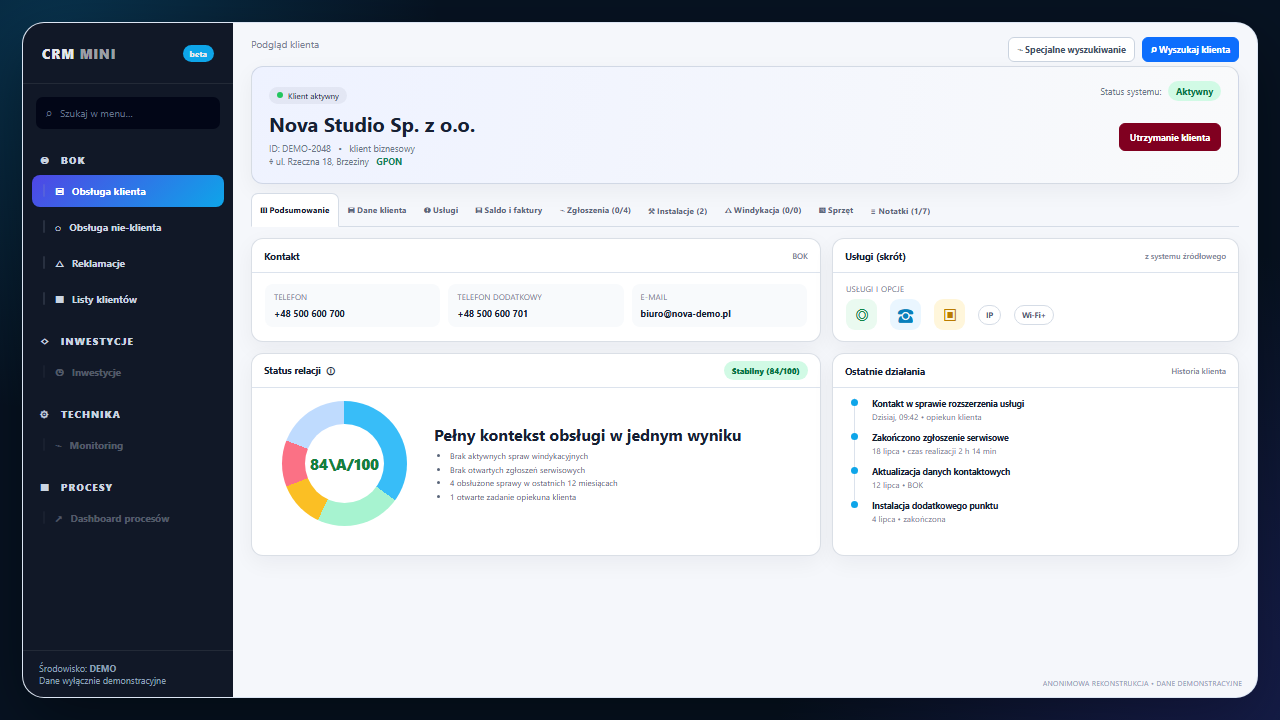Click the Listy klientów icon
Viewport: 1280px width, 720px height.
[x=59, y=300]
